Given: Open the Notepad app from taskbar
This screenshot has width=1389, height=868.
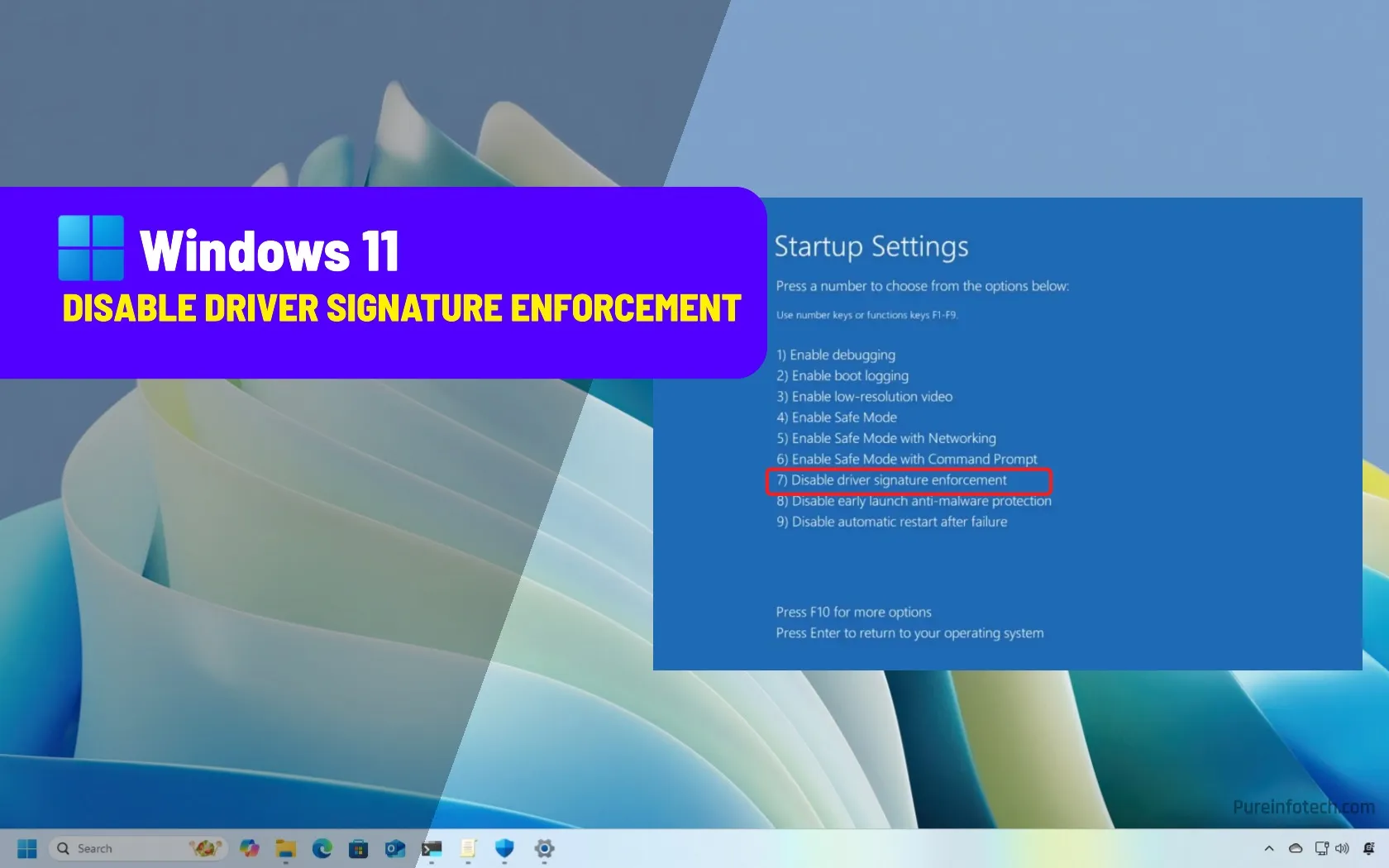Looking at the screenshot, I should [x=468, y=848].
